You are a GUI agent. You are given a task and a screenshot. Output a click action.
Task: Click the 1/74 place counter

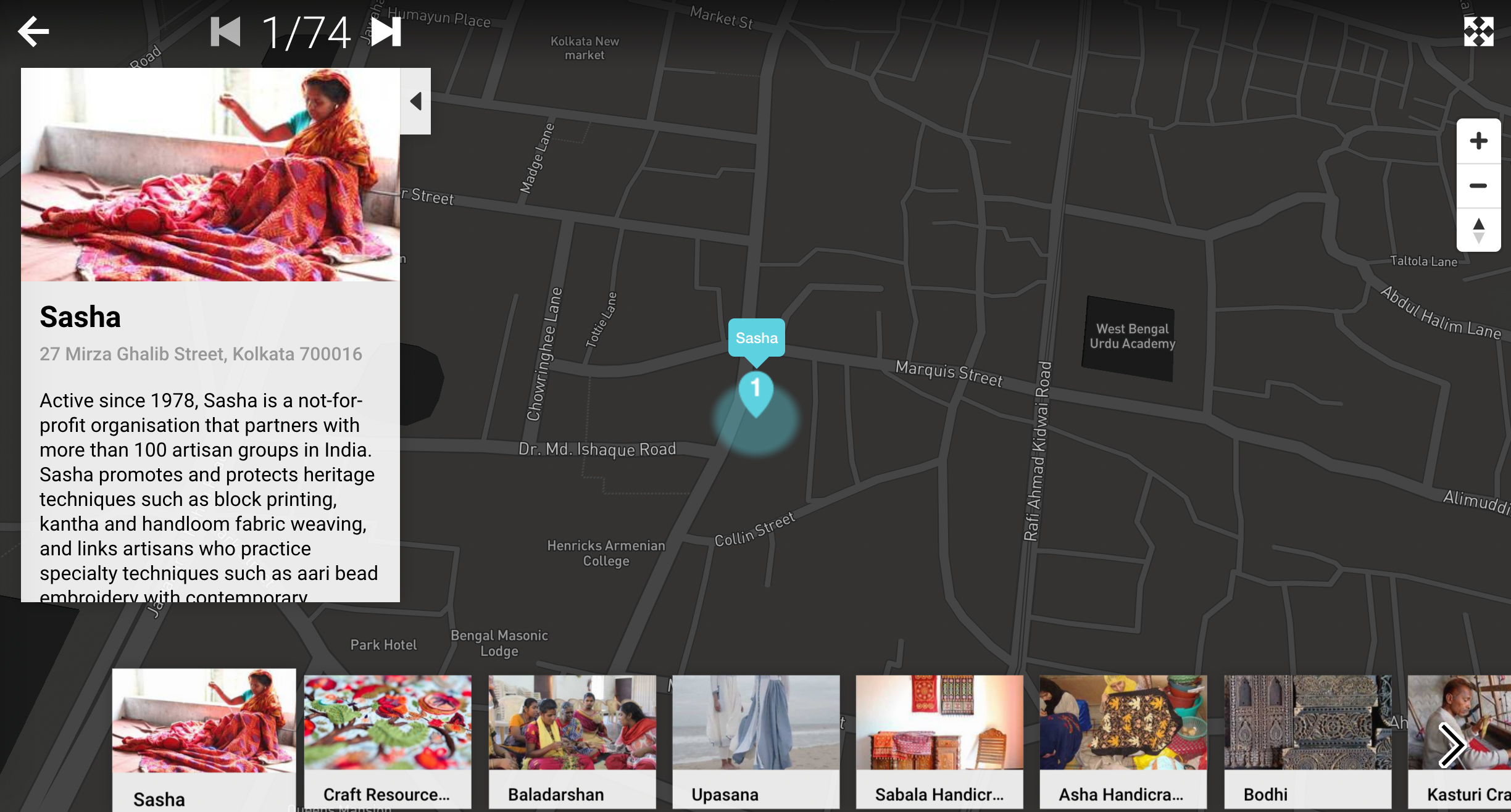pyautogui.click(x=306, y=33)
